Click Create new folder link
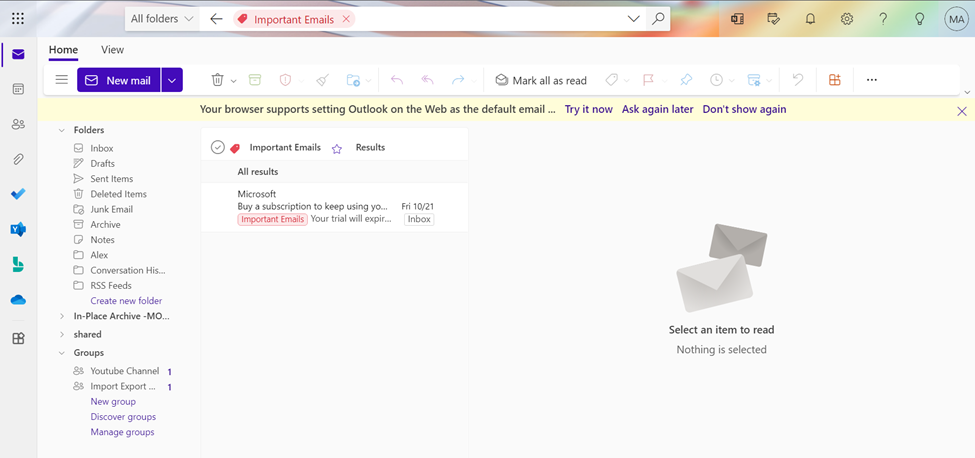This screenshot has width=975, height=458. coord(126,301)
